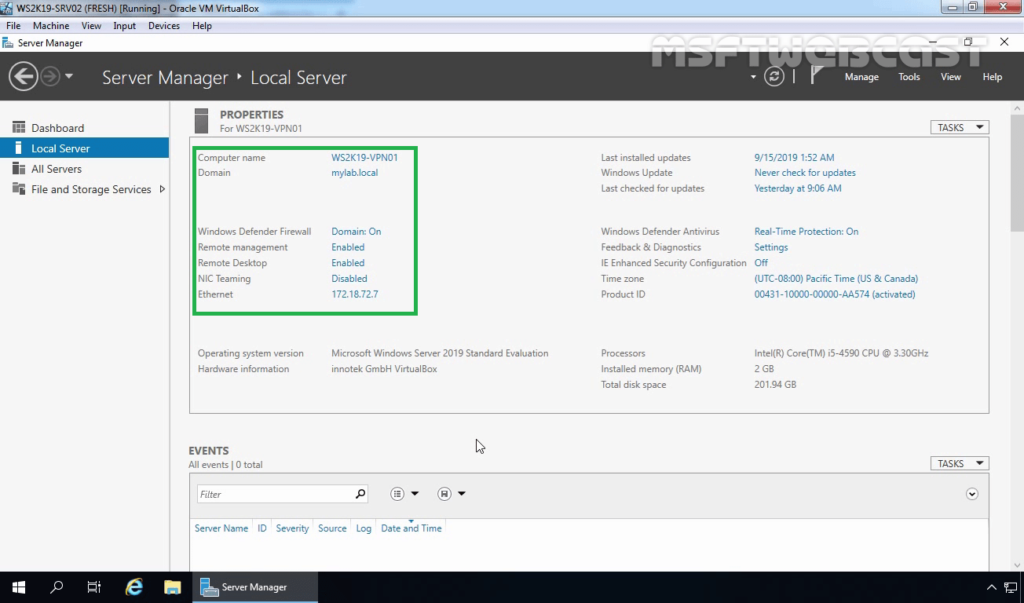1024x603 pixels.
Task: Click the Product ID activated link
Action: [835, 294]
